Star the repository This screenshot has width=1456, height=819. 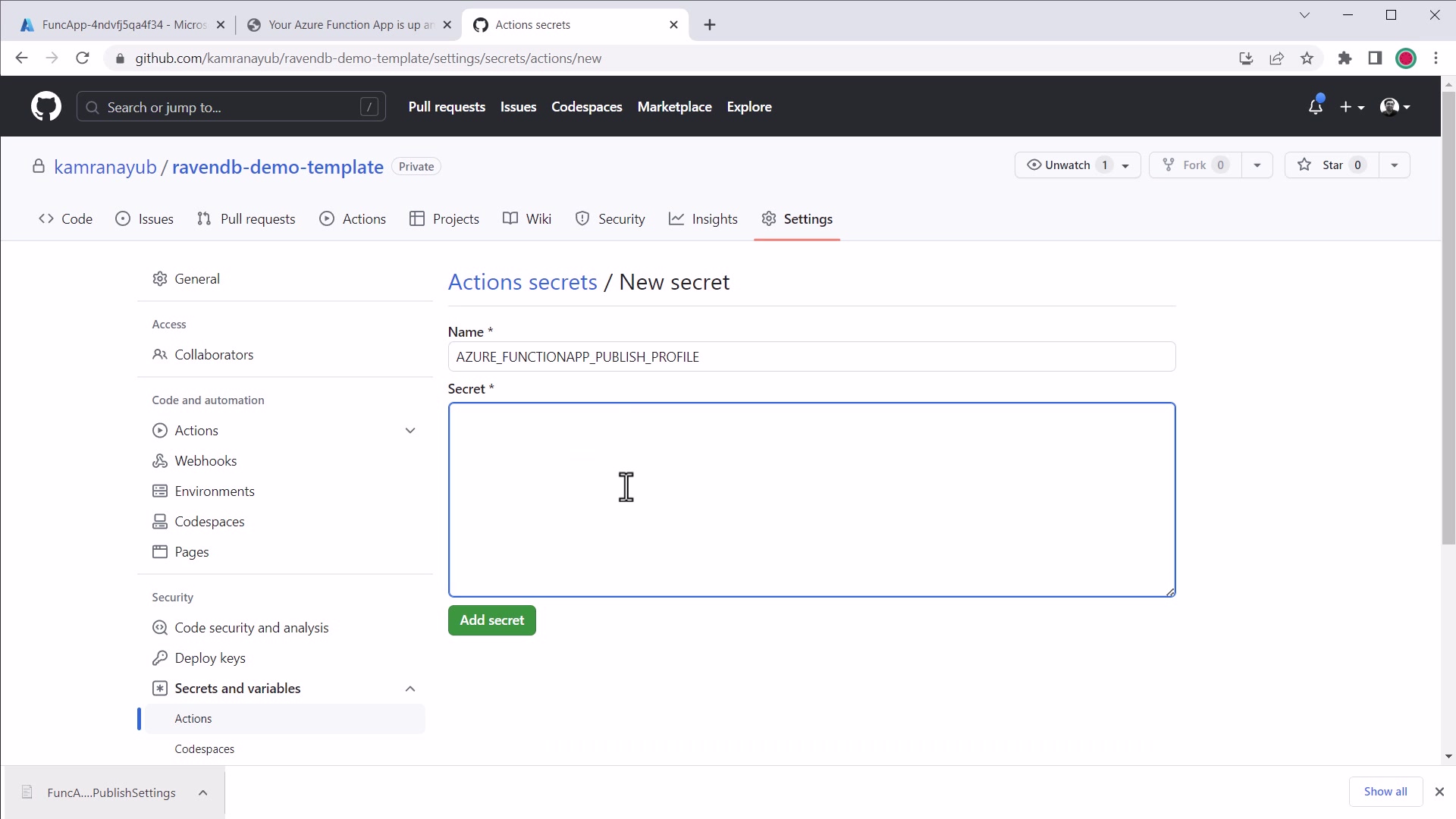coord(1332,165)
